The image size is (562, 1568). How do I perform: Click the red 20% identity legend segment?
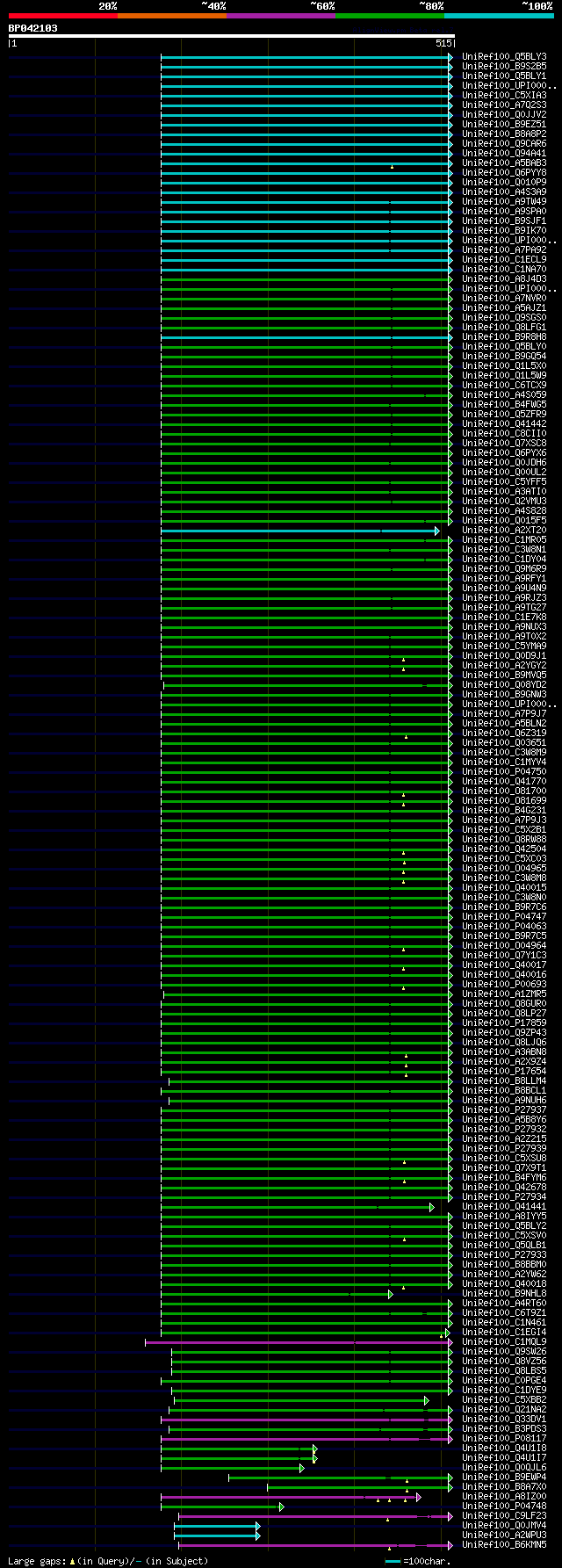tap(62, 16)
